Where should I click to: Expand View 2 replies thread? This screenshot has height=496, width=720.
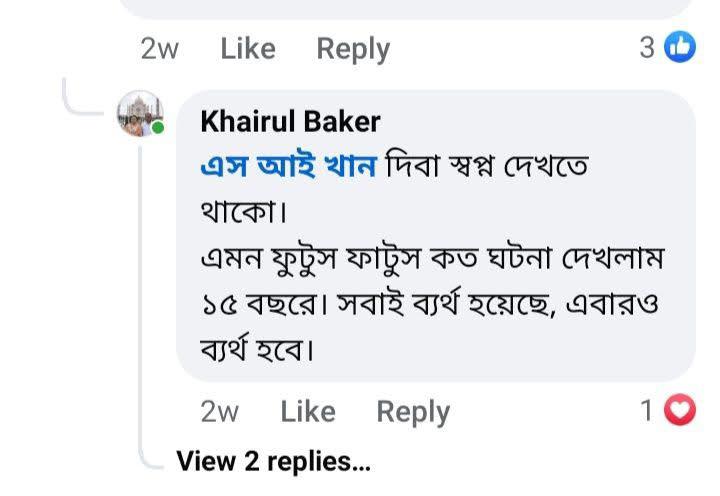[273, 461]
